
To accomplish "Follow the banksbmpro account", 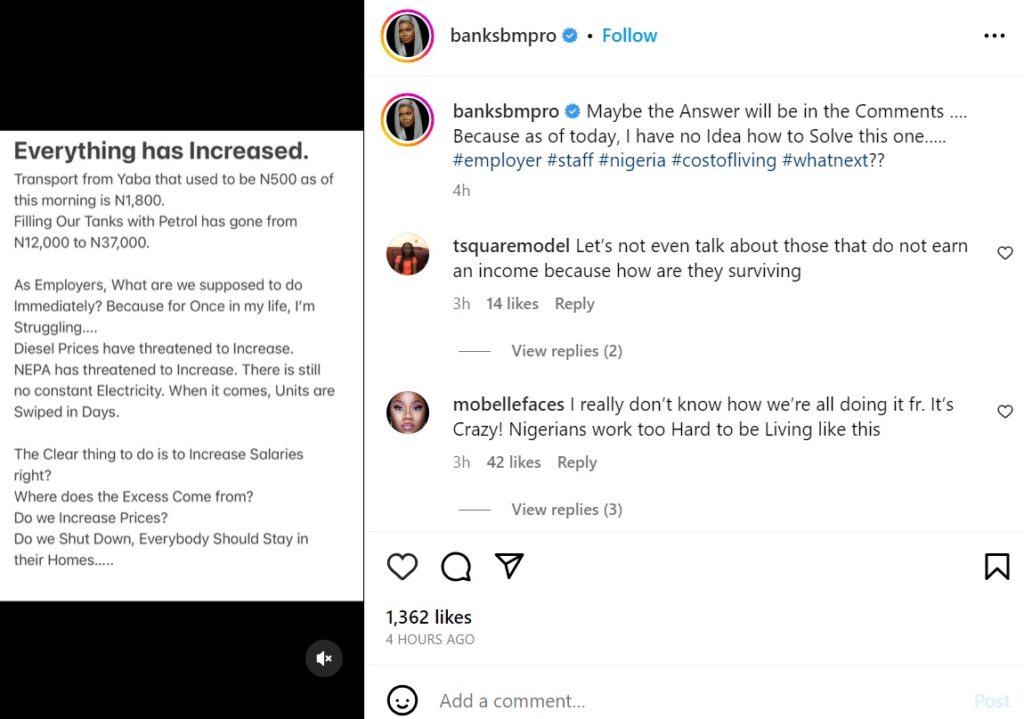I will coord(629,36).
